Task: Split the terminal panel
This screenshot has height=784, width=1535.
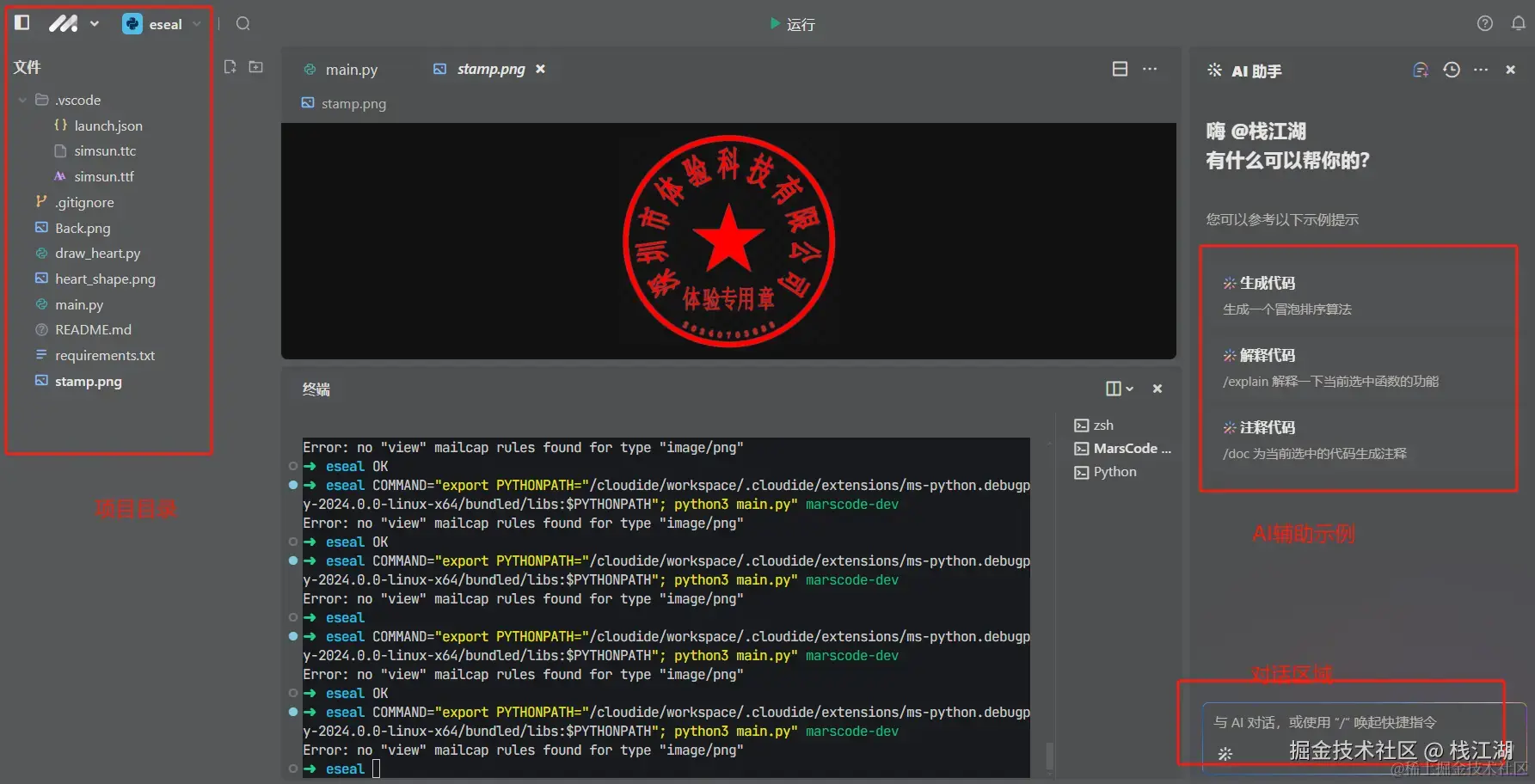Action: (1113, 389)
